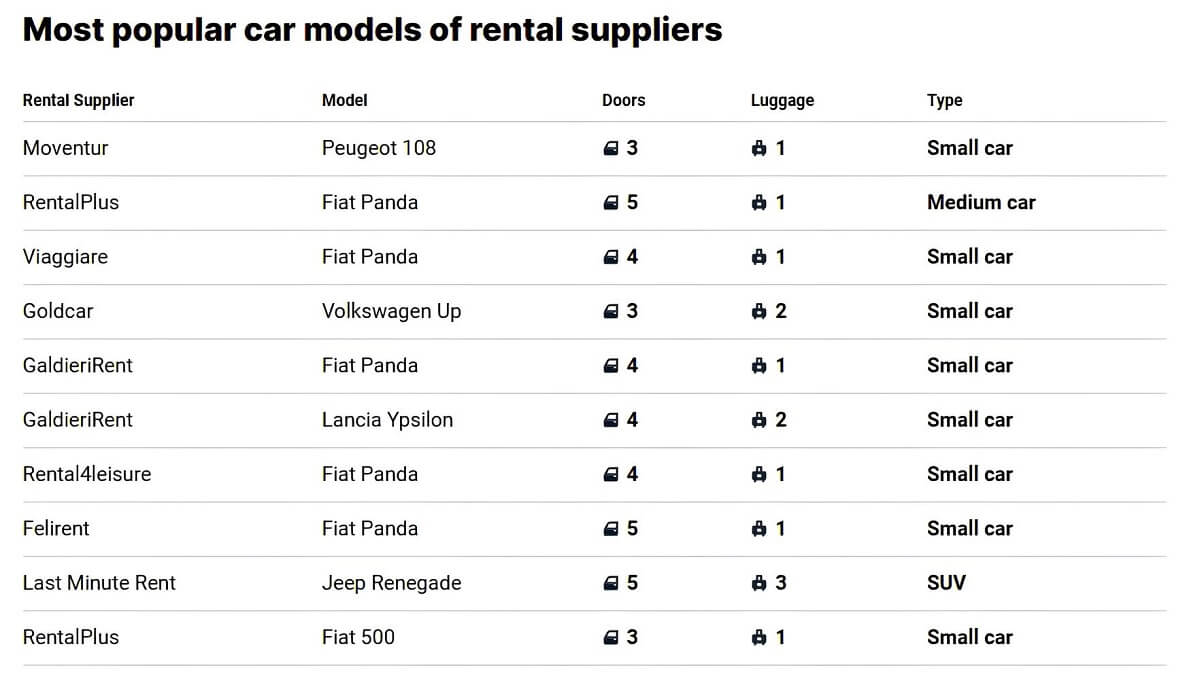This screenshot has height=689, width=1200.
Task: Click the Rental Supplier column header
Action: point(78,100)
